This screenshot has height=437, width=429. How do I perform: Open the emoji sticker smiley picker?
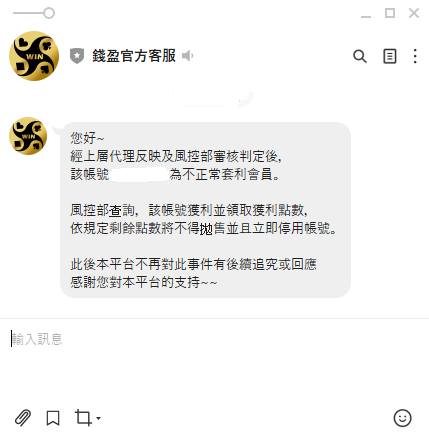(402, 418)
